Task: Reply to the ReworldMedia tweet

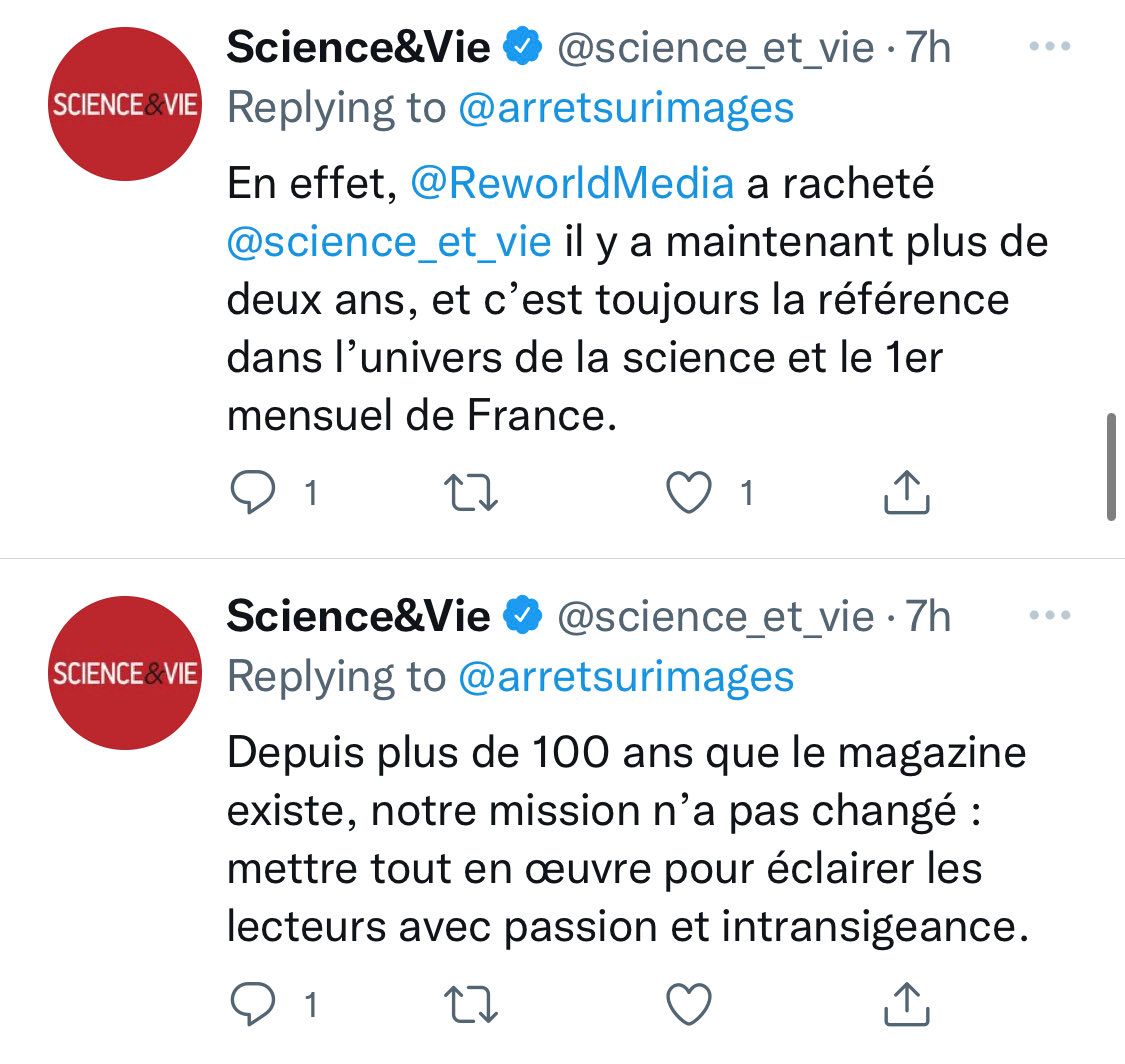Action: [x=247, y=493]
